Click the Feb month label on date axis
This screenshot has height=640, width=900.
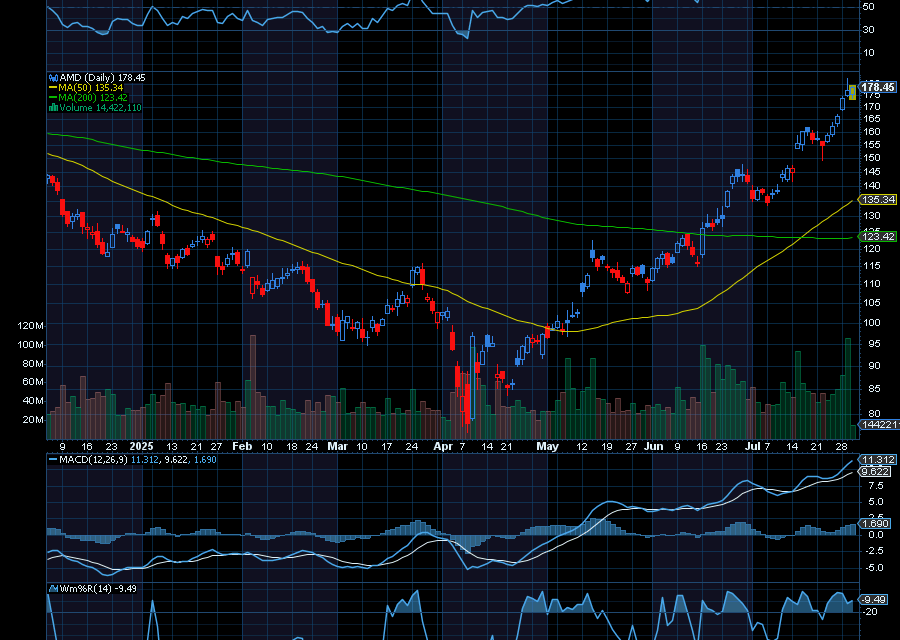click(242, 447)
